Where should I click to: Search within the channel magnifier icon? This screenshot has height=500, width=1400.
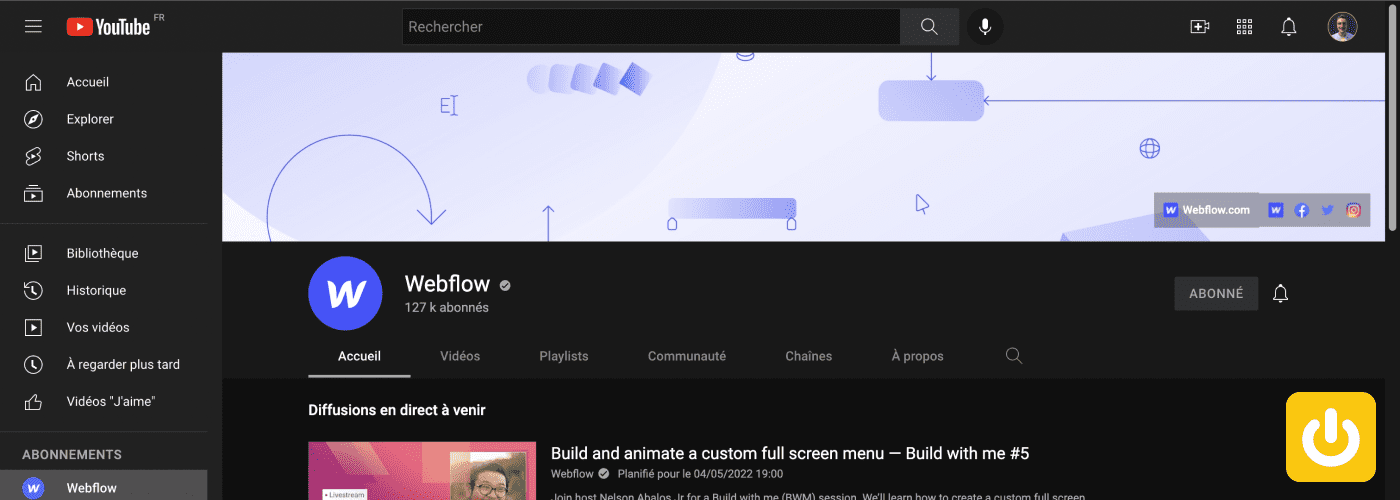pyautogui.click(x=1013, y=356)
